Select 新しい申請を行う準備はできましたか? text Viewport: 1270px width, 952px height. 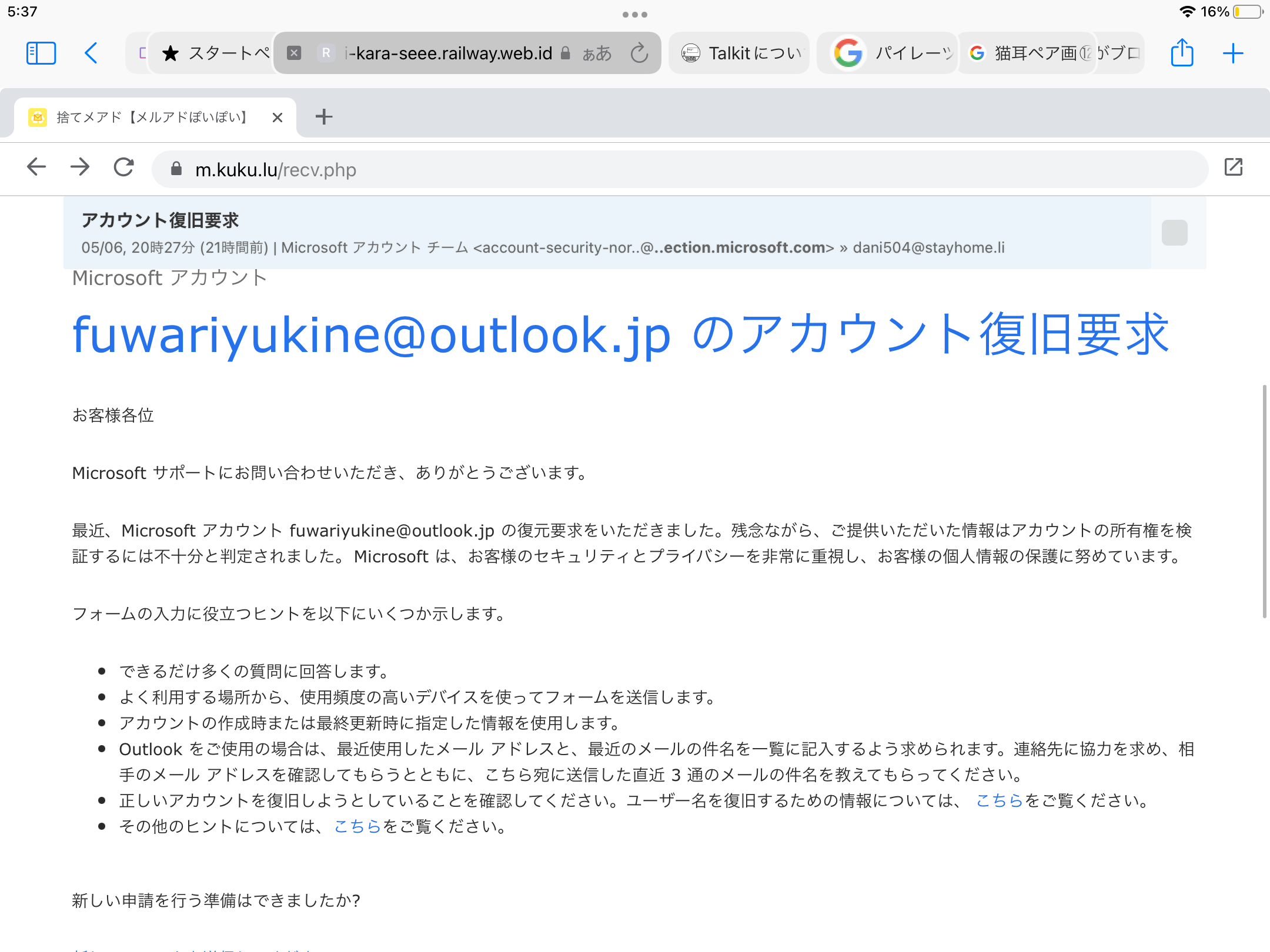[216, 900]
